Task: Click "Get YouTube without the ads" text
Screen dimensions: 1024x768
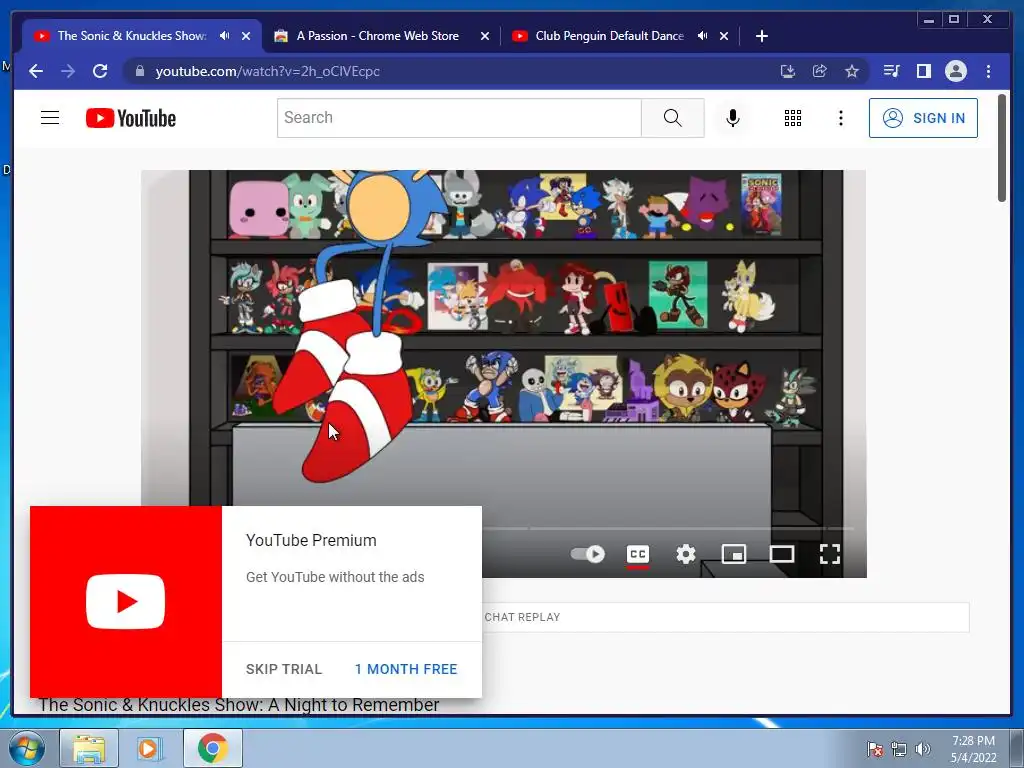Action: (335, 577)
